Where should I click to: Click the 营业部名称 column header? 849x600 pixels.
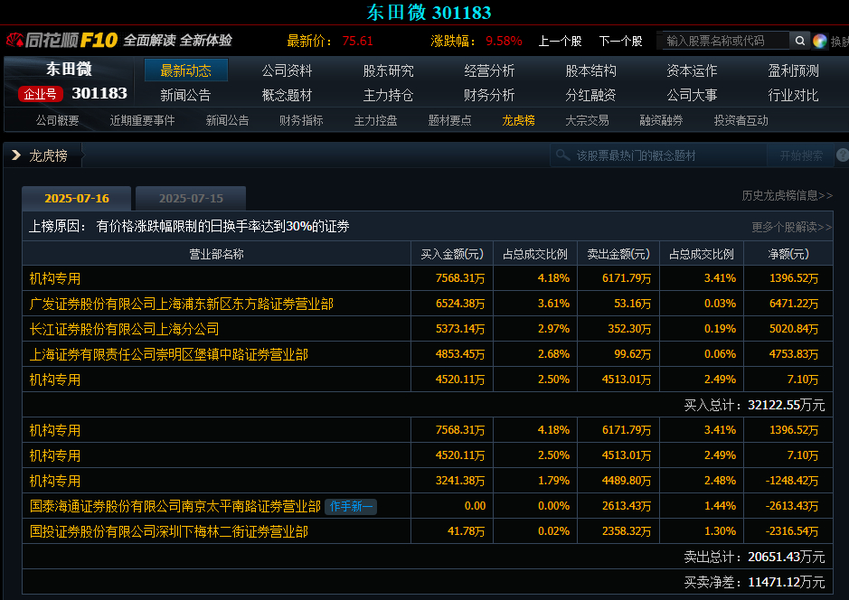(x=217, y=254)
